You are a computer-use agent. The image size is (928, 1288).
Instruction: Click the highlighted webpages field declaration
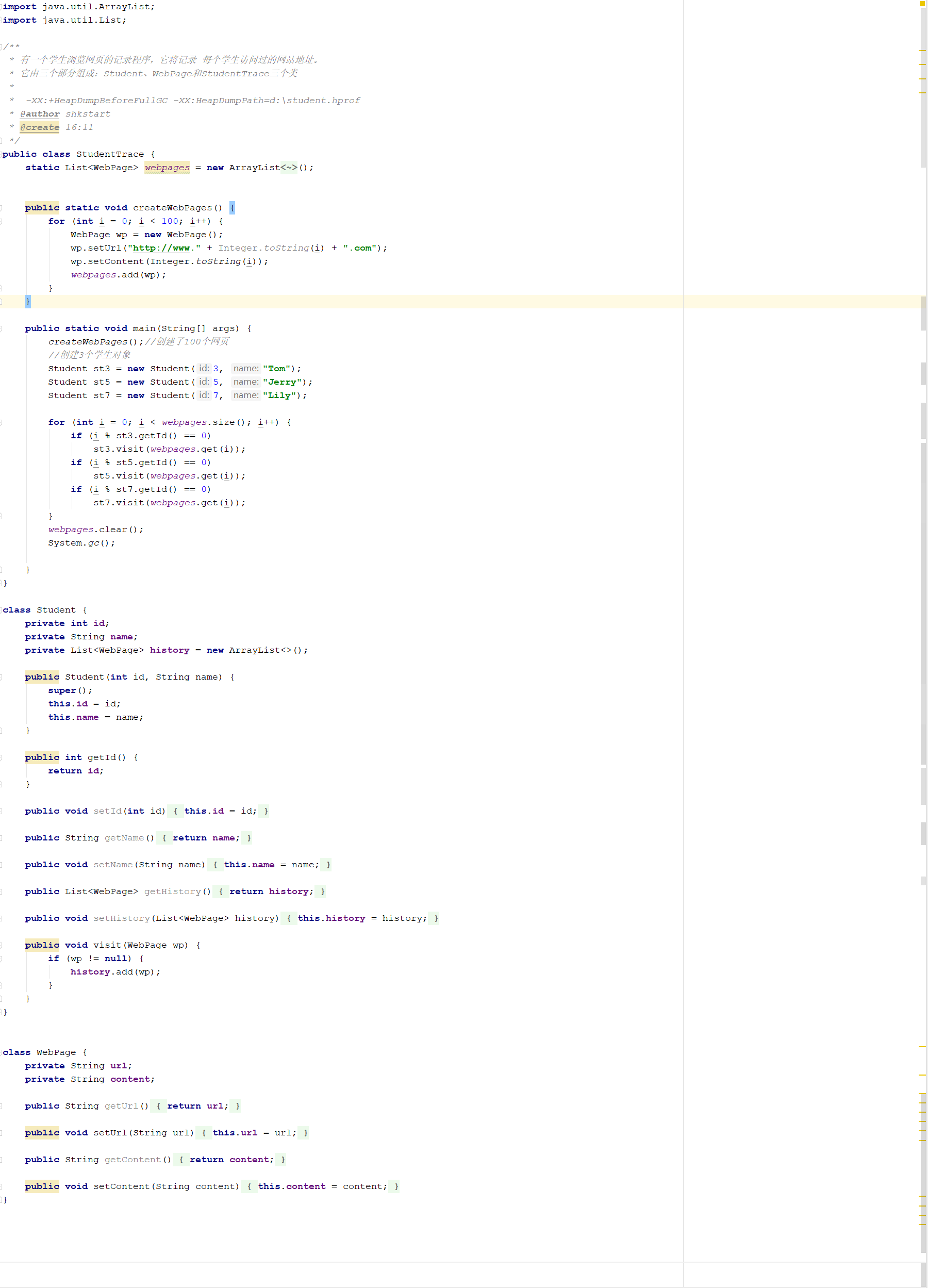[x=167, y=168]
